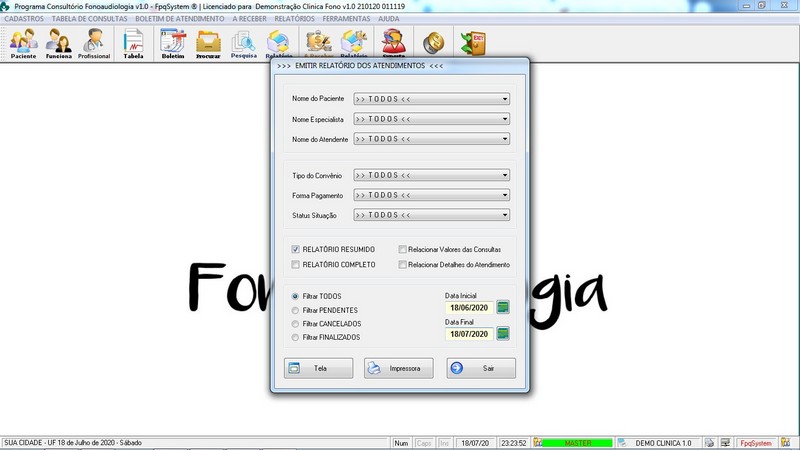Open the Tabela toolbar icon
This screenshot has height=450, width=800.
(133, 43)
